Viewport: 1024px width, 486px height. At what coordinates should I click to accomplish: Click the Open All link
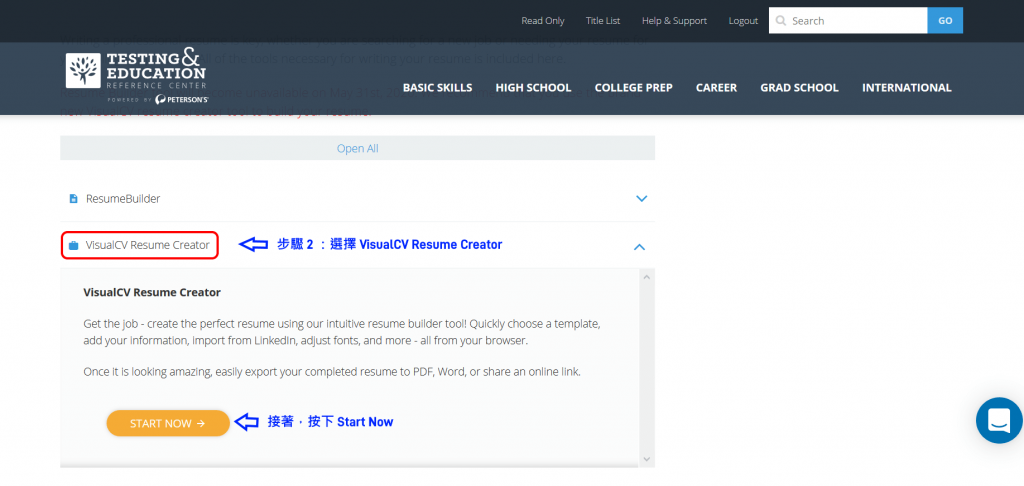point(357,148)
